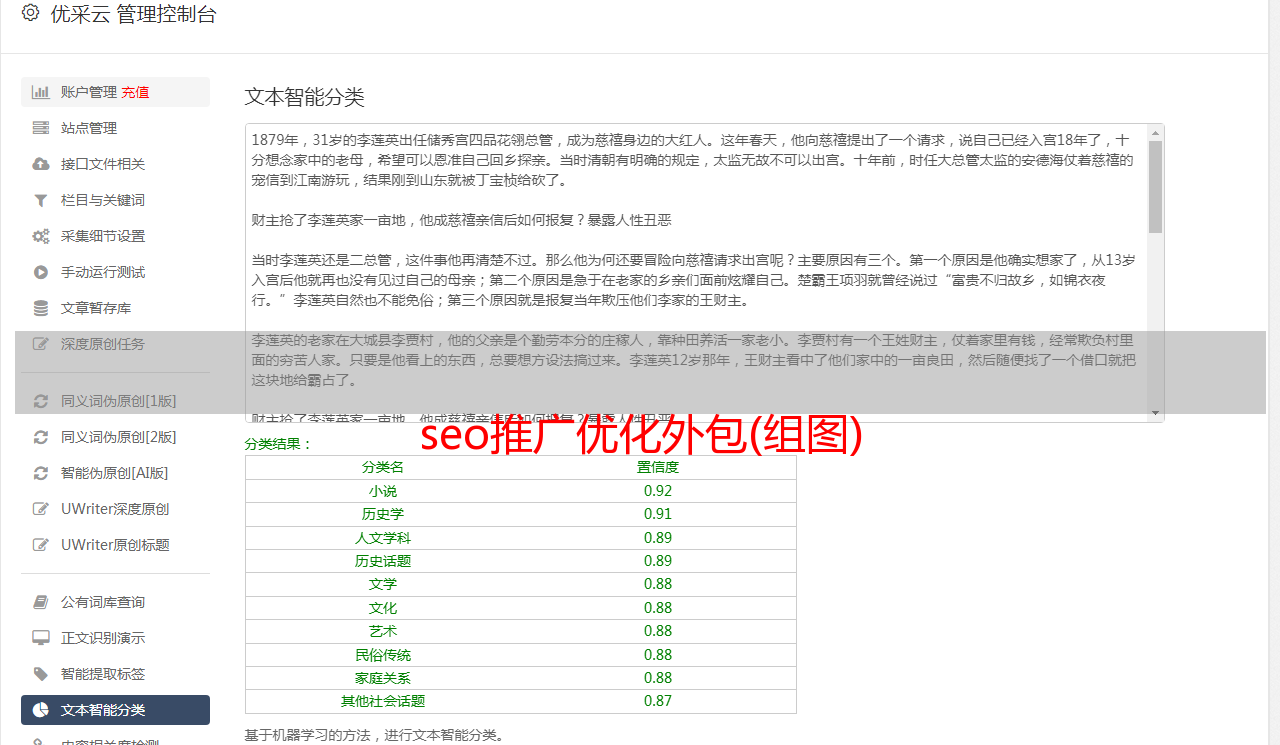
Task: Select the active 文本智能分类 menu item
Action: pos(115,710)
